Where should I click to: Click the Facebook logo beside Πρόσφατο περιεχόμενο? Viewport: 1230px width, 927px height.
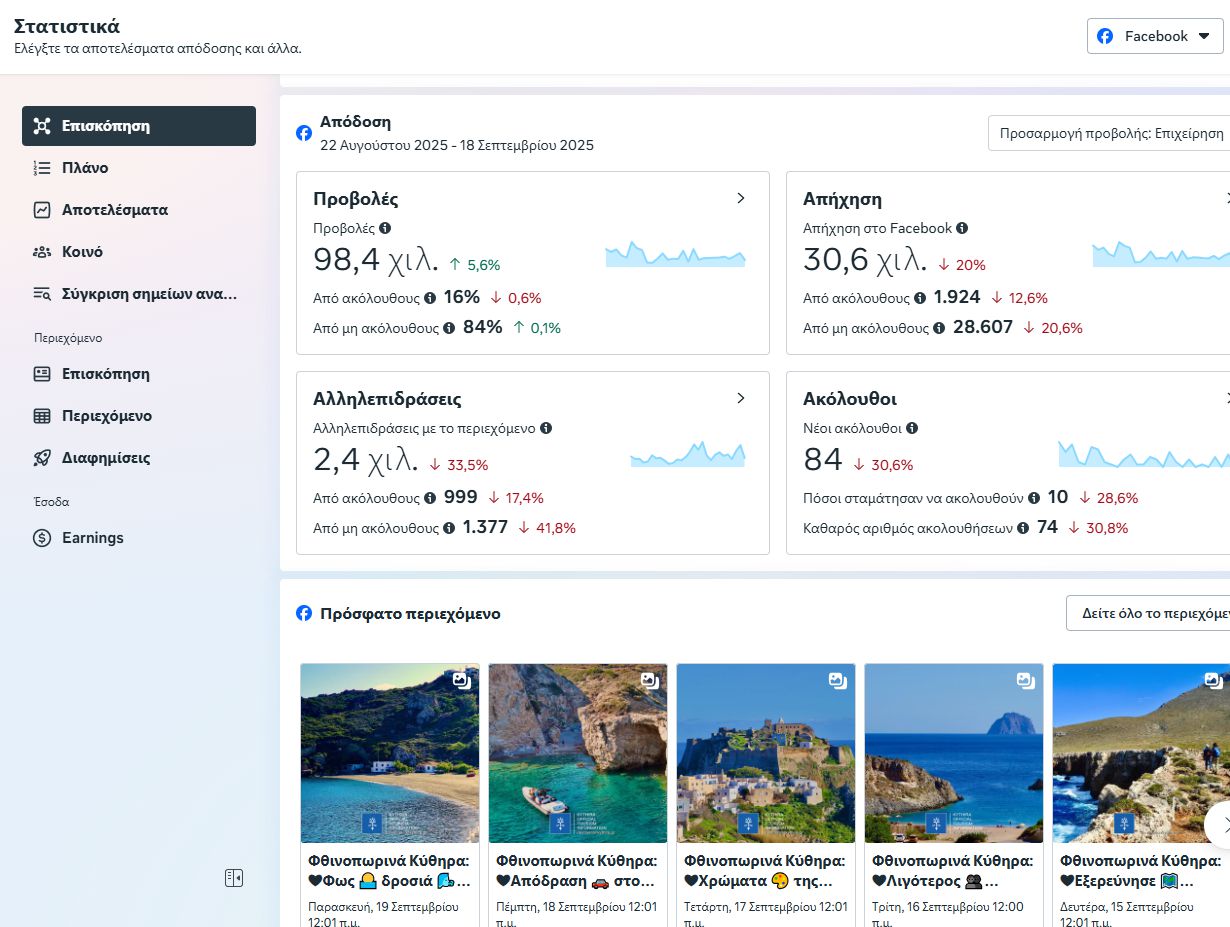coord(304,613)
